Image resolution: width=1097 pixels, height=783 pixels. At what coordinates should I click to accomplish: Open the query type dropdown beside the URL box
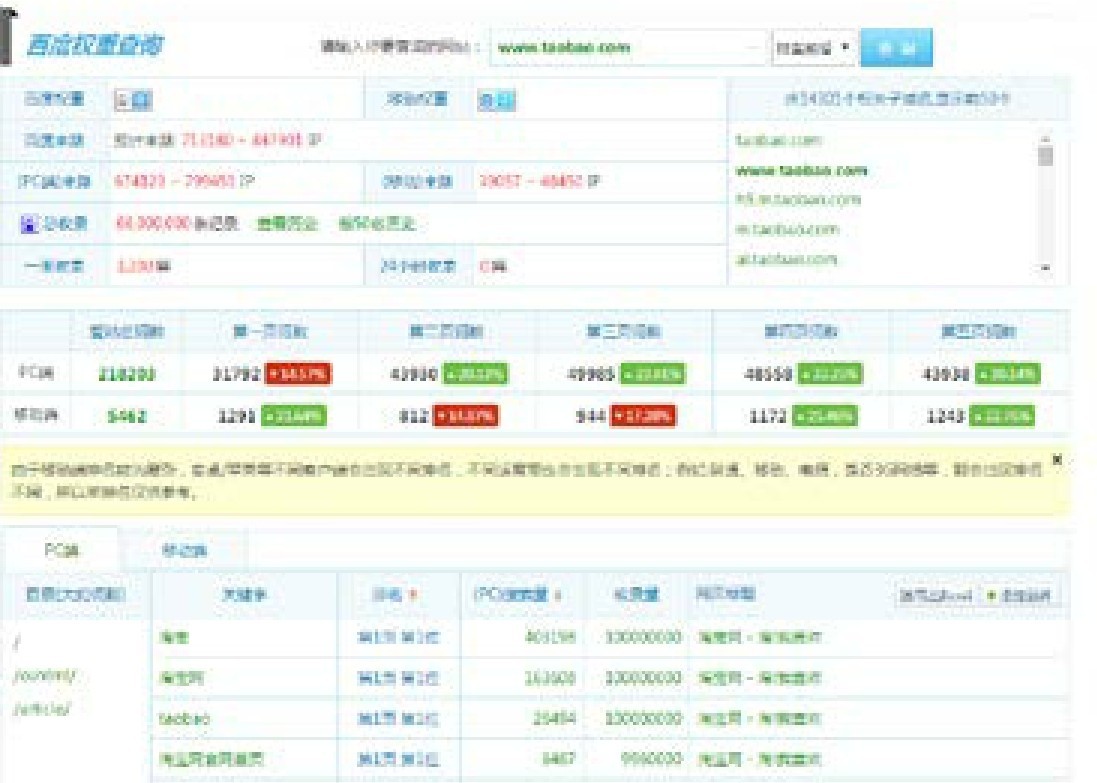tap(812, 47)
